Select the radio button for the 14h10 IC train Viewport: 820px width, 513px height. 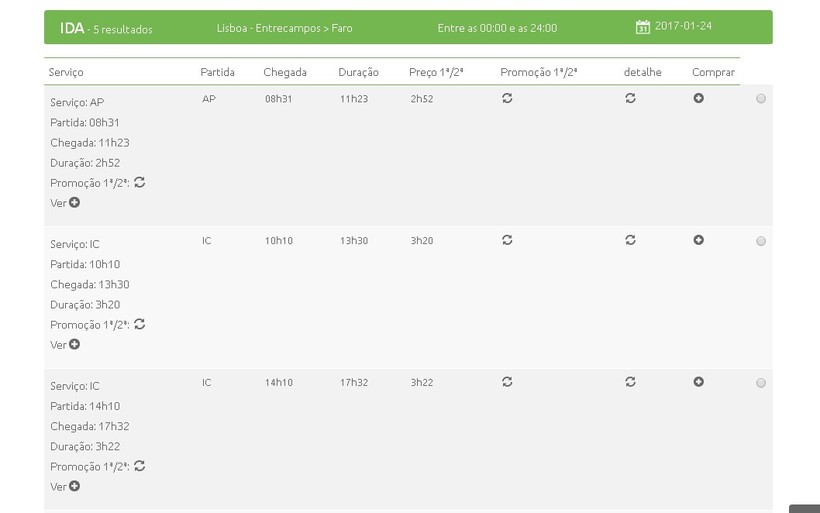click(761, 383)
